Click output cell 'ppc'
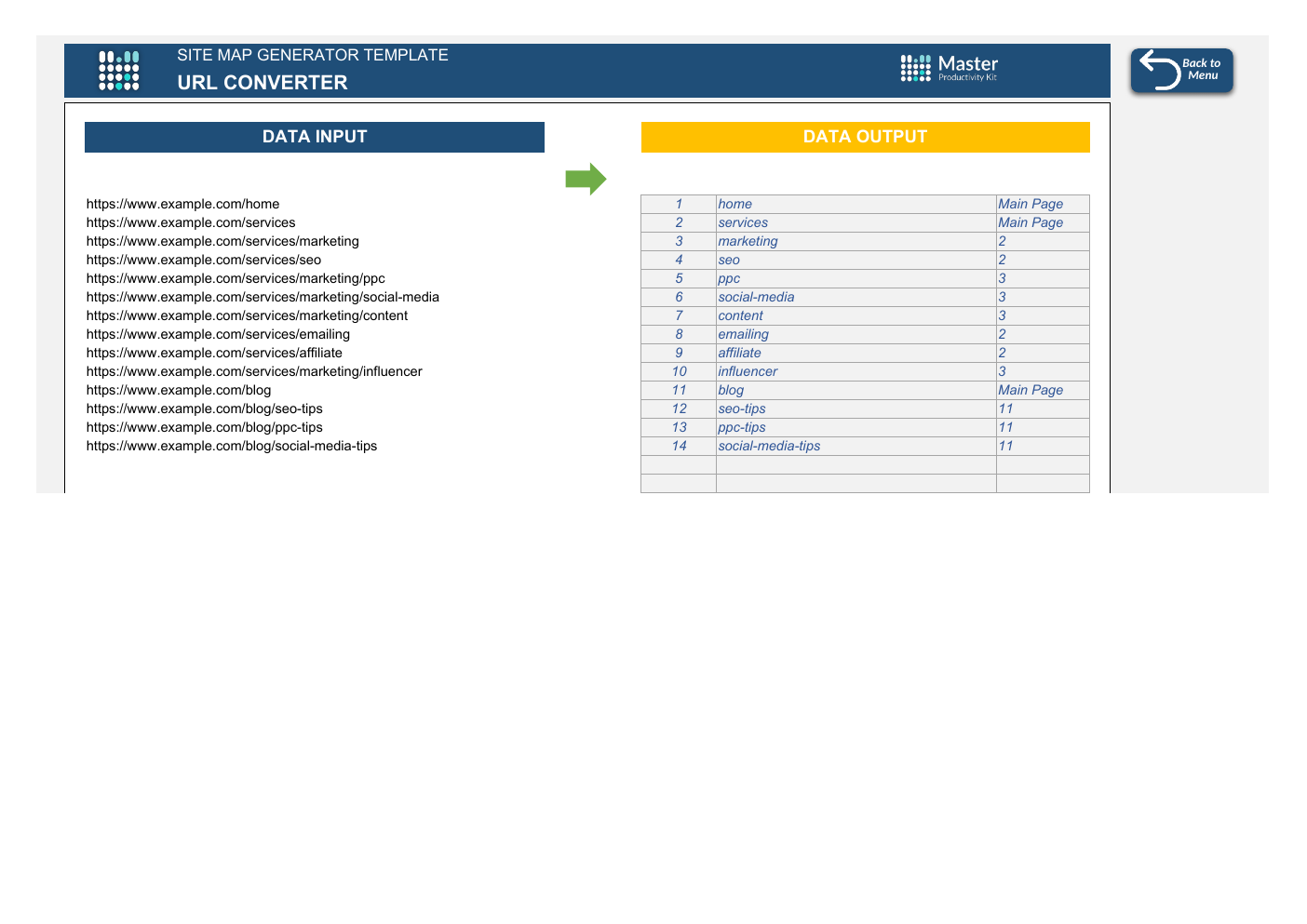This screenshot has height=924, width=1307. coord(856,278)
